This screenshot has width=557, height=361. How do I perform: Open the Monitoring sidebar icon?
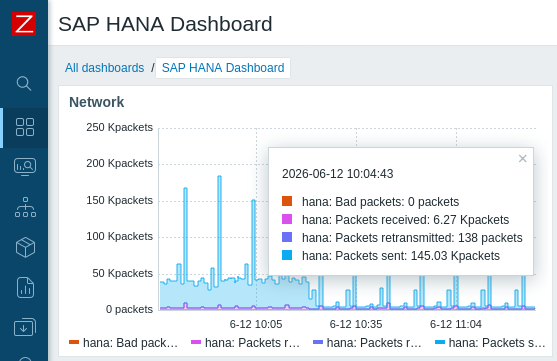(x=25, y=167)
